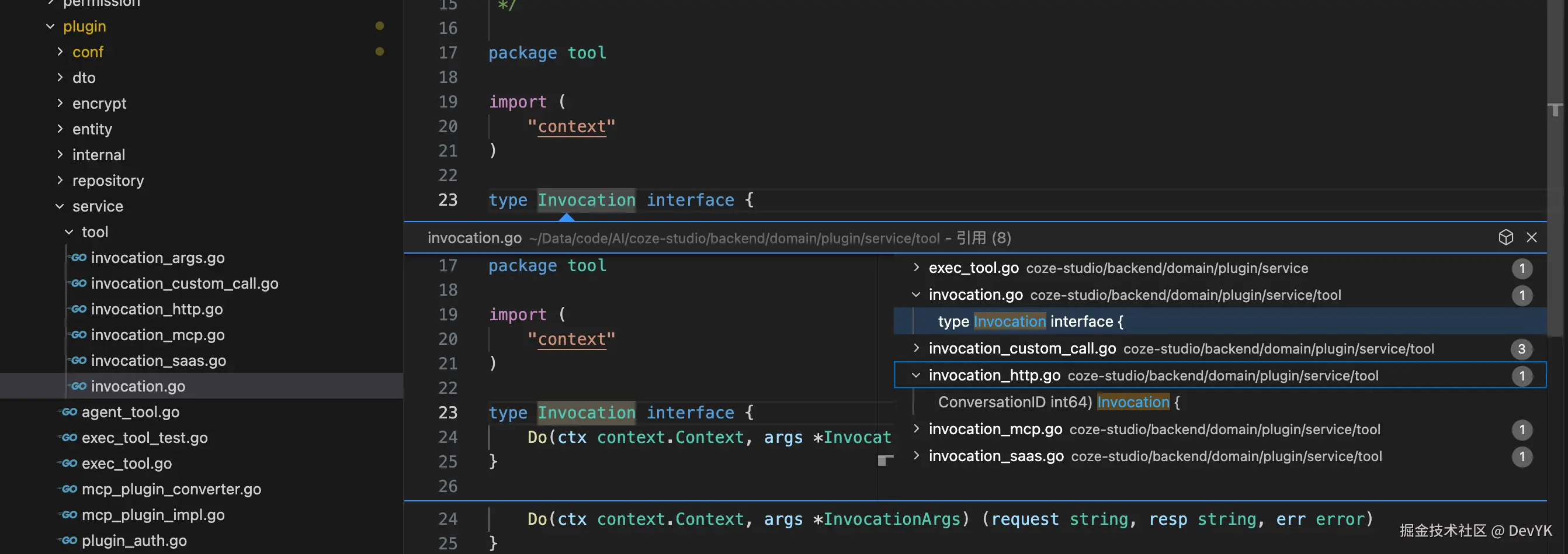Select the 'type Invocation interface {' reference
Viewport: 1568px width, 554px height.
click(x=1030, y=321)
